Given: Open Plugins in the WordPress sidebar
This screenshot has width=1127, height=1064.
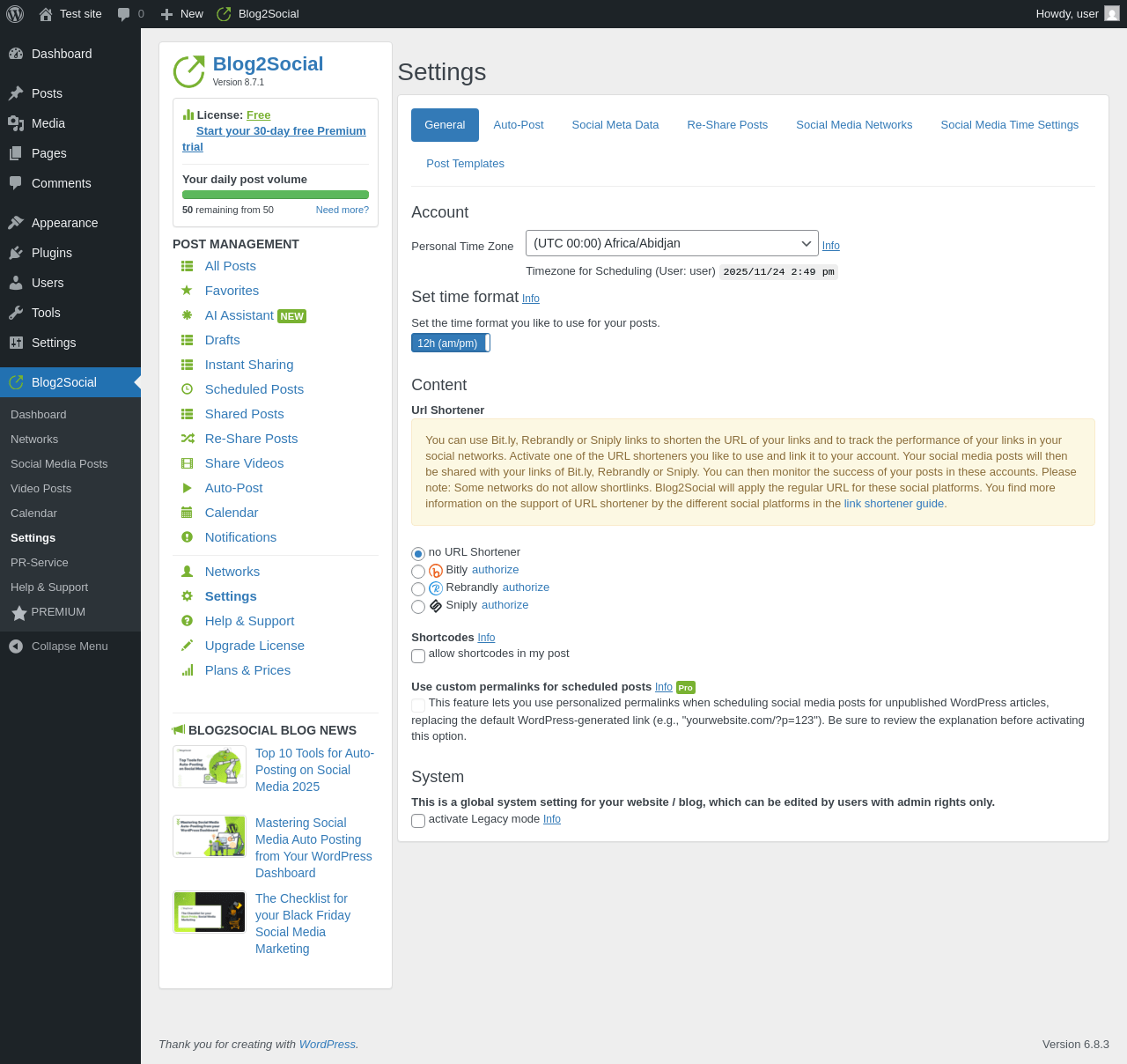Looking at the screenshot, I should tap(70, 253).
